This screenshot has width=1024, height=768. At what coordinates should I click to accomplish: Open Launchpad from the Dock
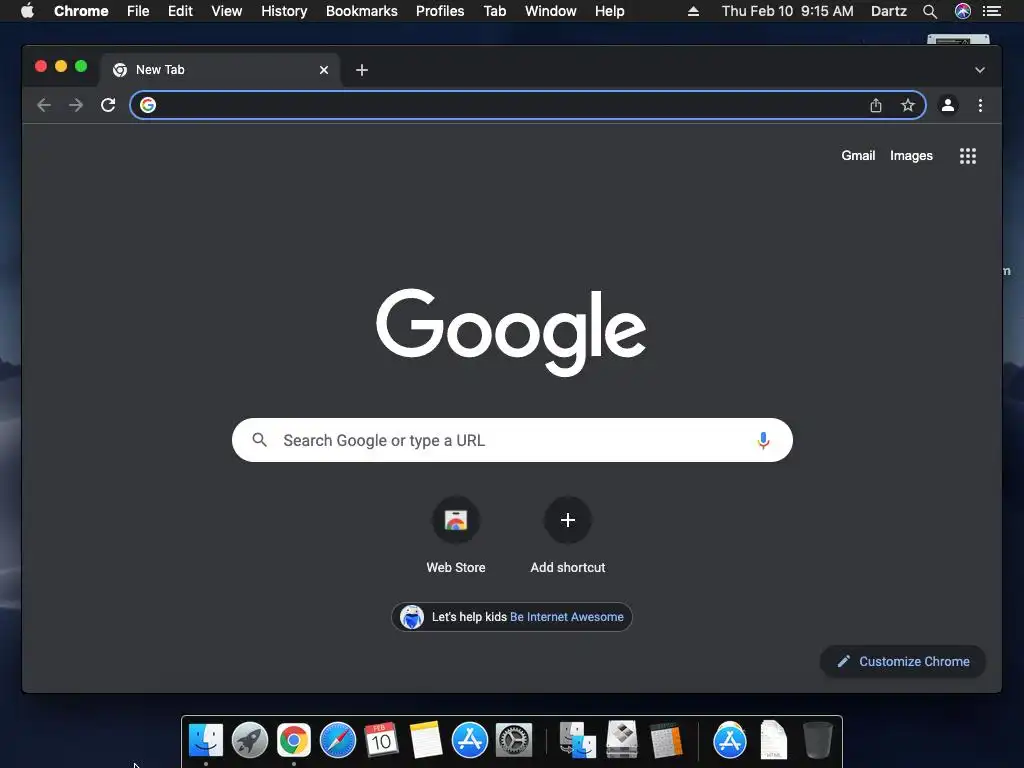(x=249, y=741)
